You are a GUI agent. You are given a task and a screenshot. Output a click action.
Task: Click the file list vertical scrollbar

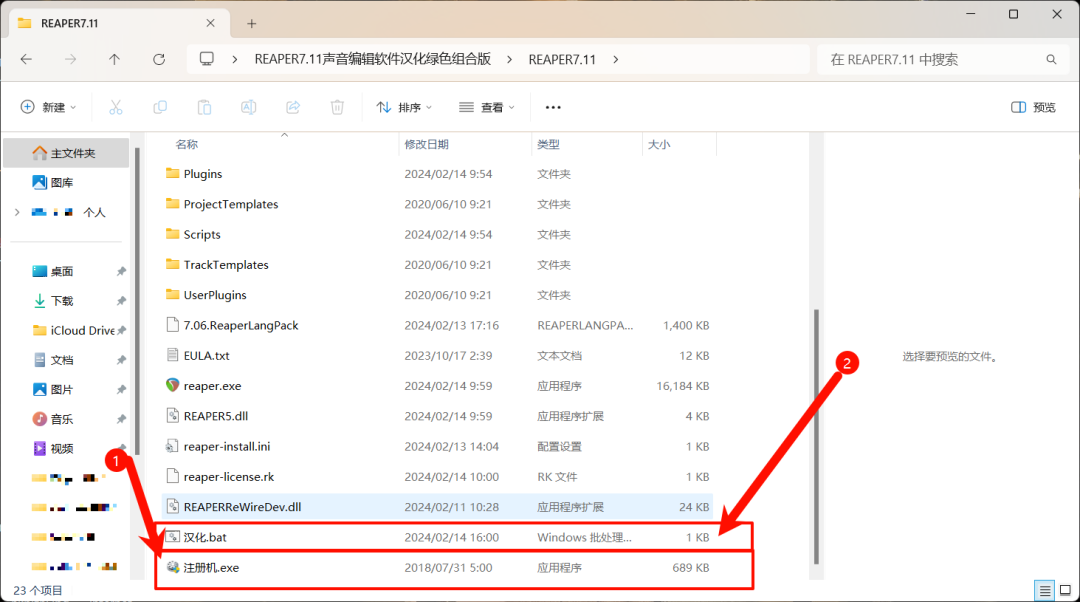point(816,437)
